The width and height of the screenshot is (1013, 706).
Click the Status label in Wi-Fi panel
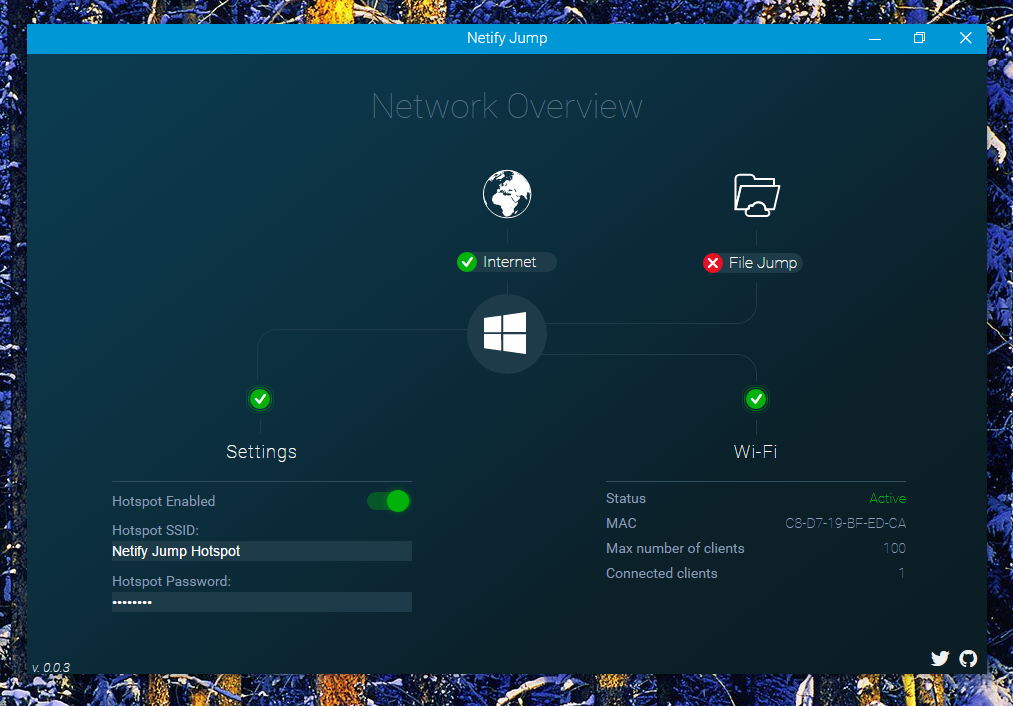626,499
